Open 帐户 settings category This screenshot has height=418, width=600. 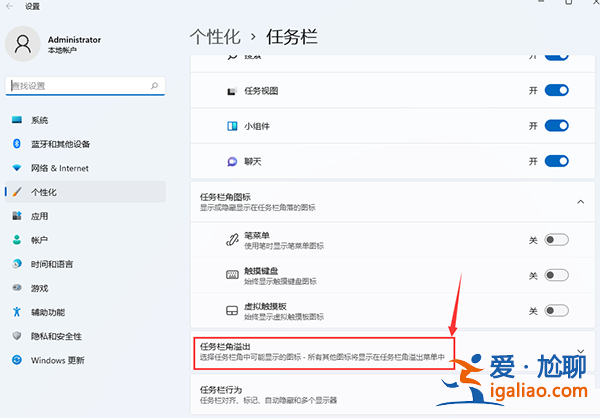85,240
